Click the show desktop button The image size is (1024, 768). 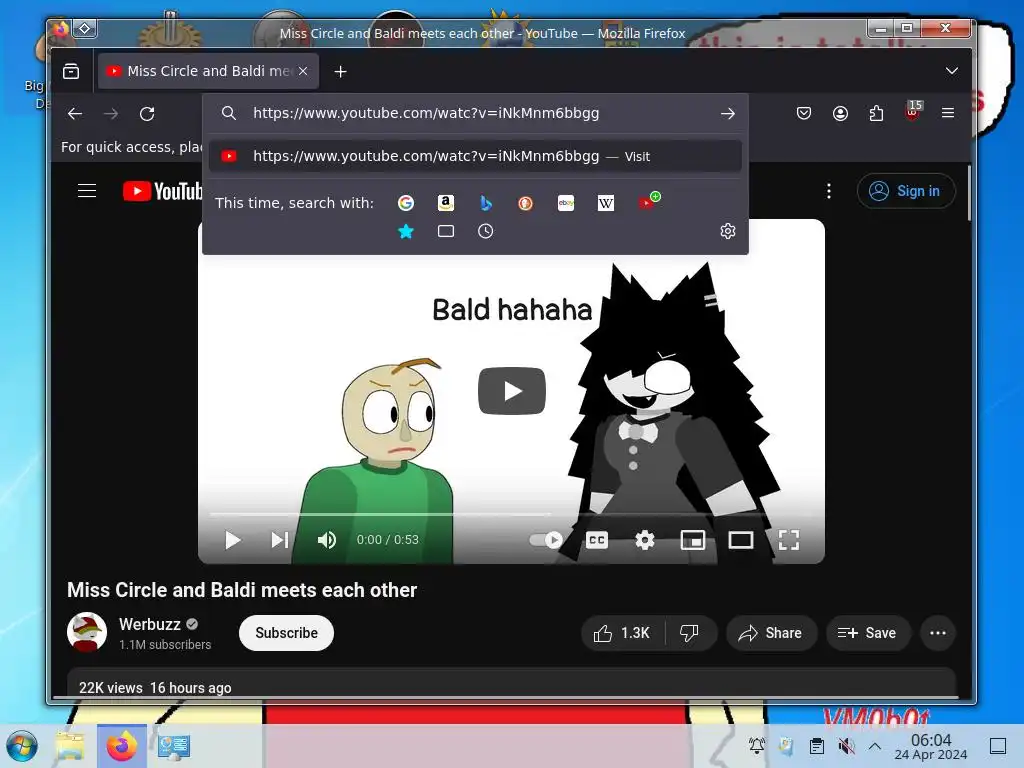pos(998,746)
